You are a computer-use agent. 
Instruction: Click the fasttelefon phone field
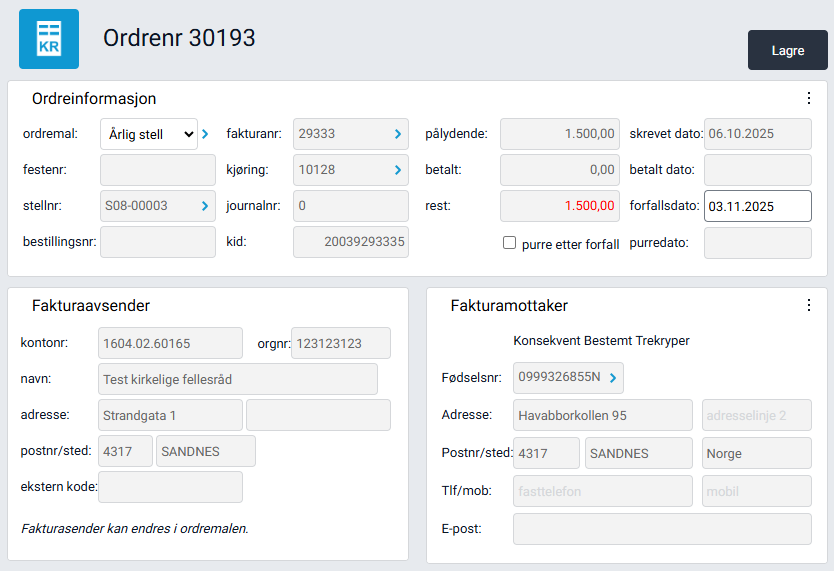pyautogui.click(x=602, y=491)
